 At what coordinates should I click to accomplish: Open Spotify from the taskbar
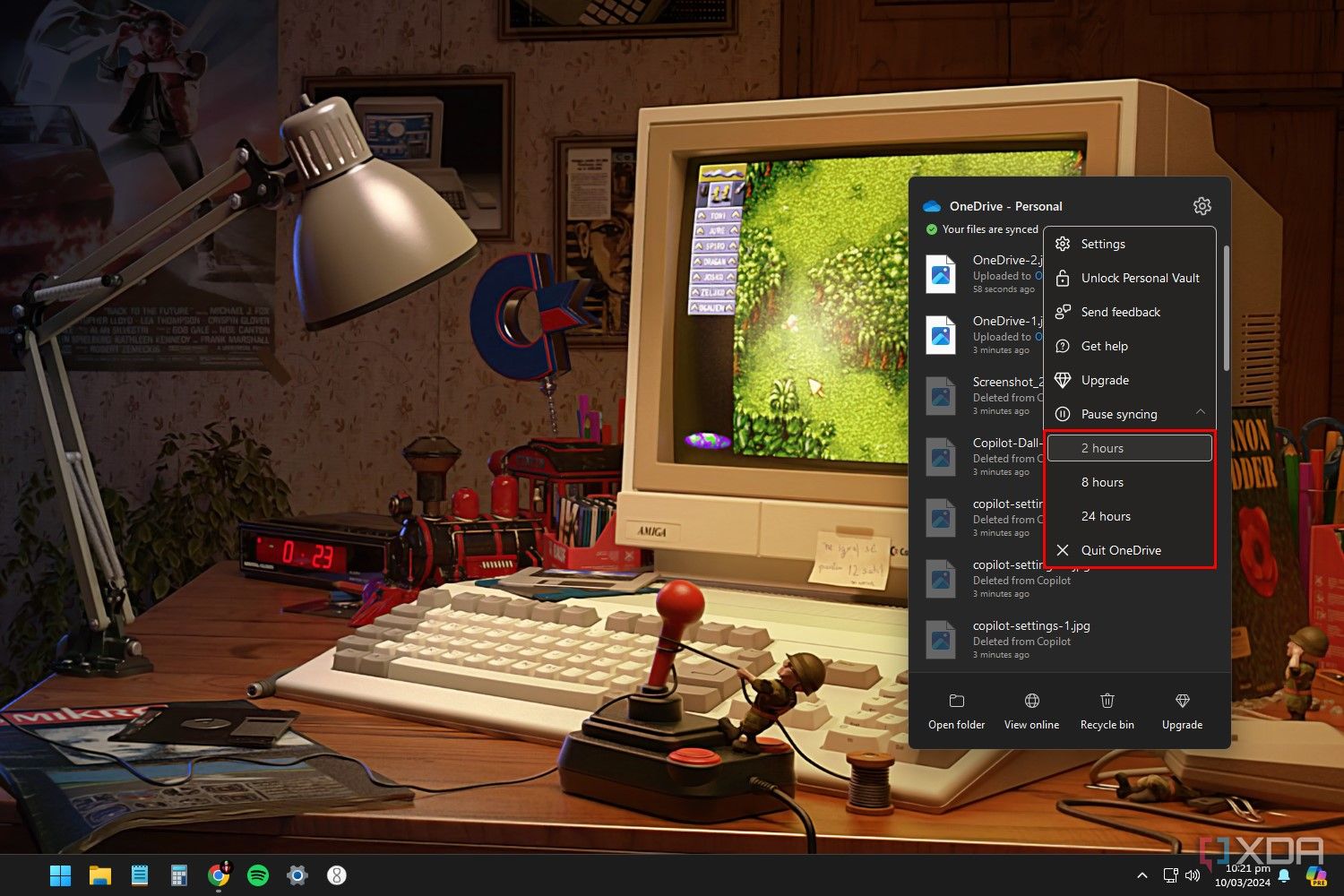(258, 875)
